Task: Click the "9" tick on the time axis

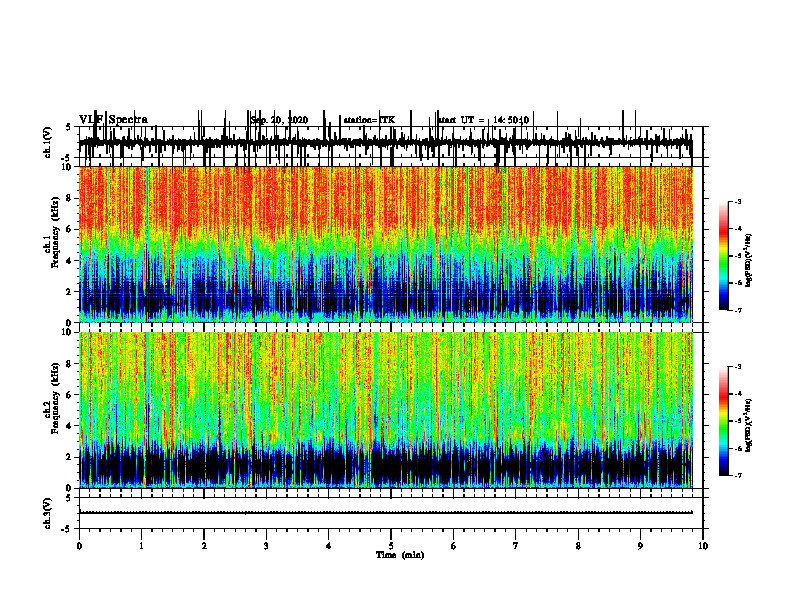Action: [x=640, y=546]
